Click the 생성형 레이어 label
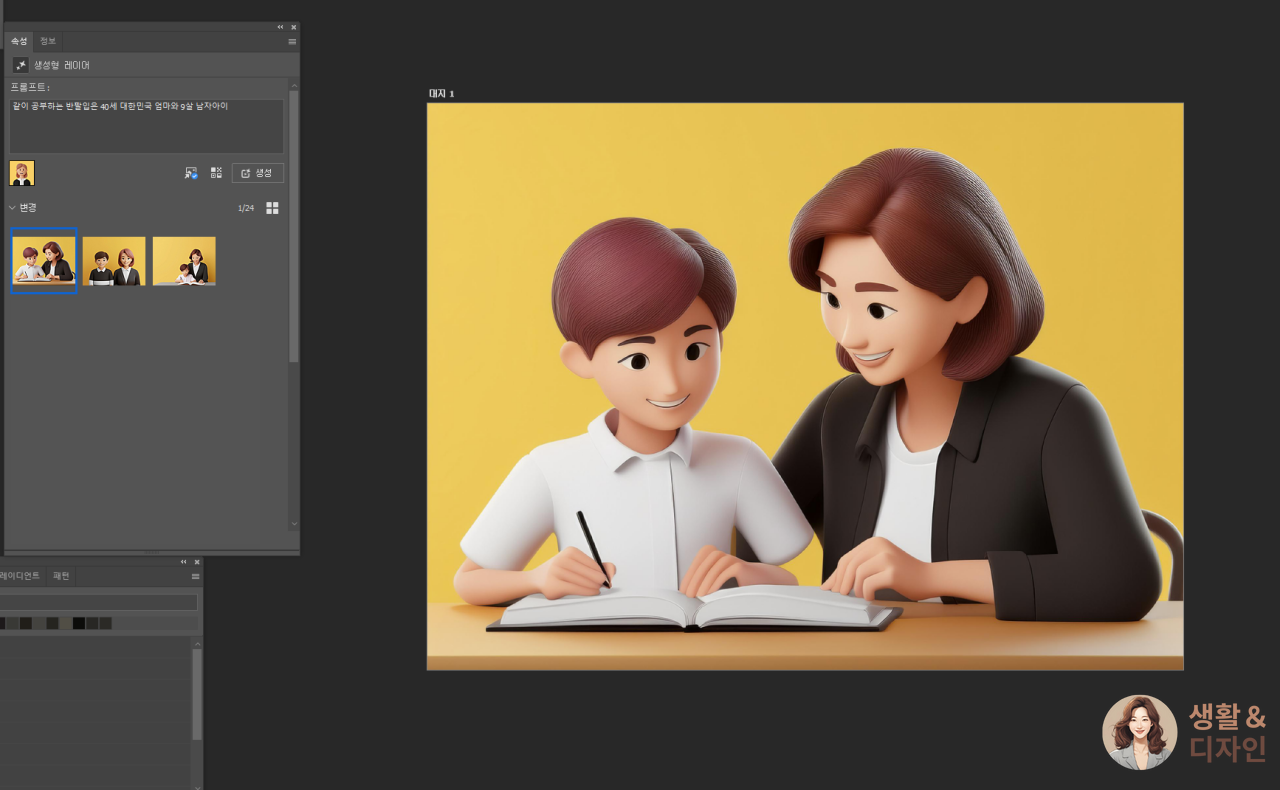 coord(62,65)
